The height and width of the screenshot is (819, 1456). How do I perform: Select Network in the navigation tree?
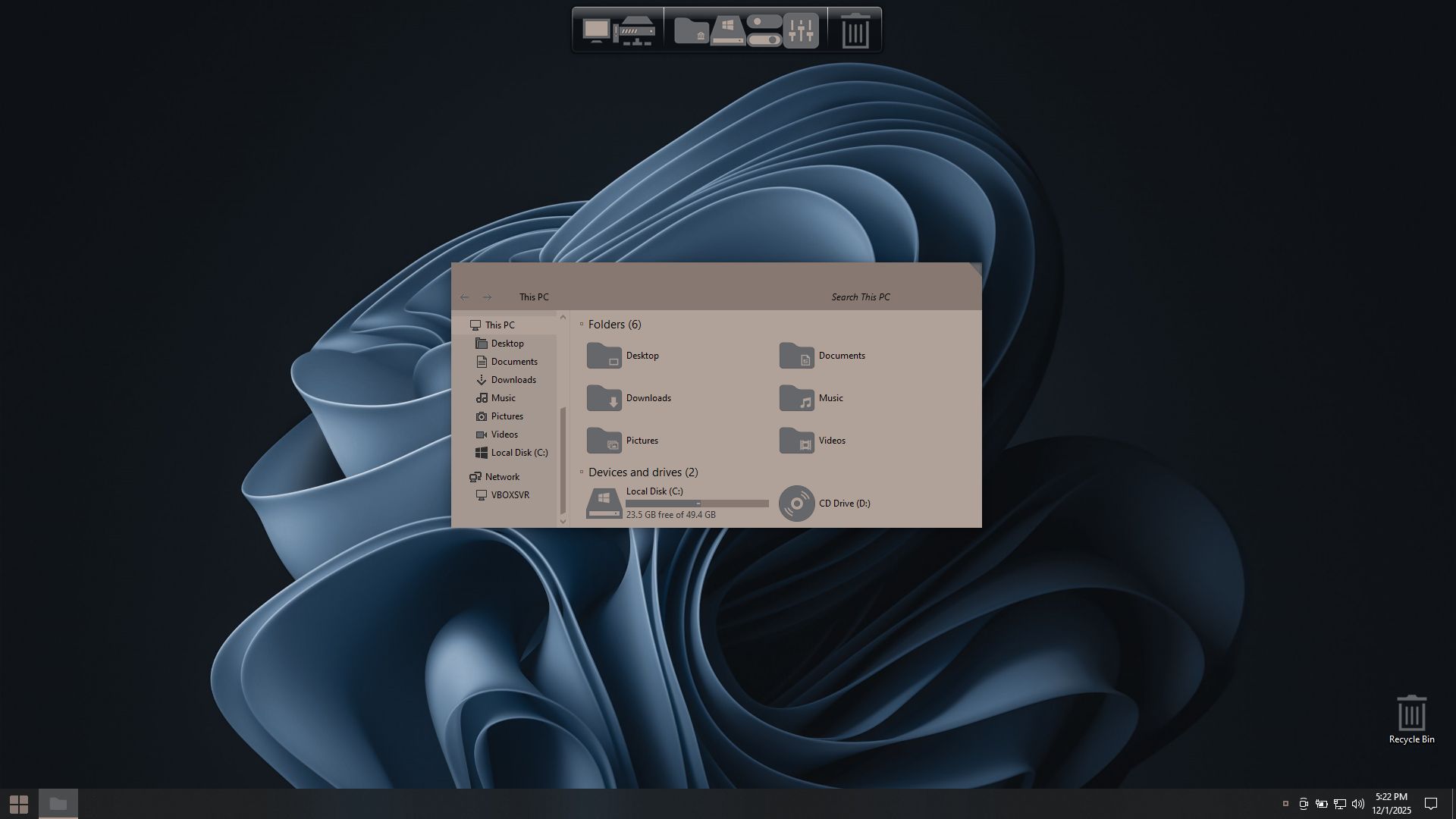coord(502,477)
